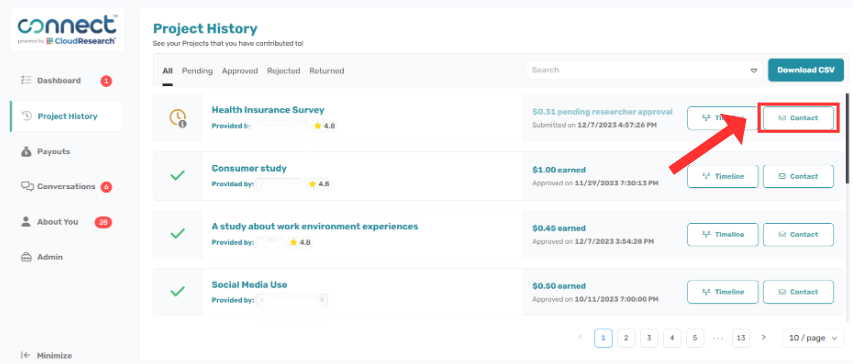Click the Dashboard red notification badge
The width and height of the screenshot is (853, 364).
(x=106, y=81)
